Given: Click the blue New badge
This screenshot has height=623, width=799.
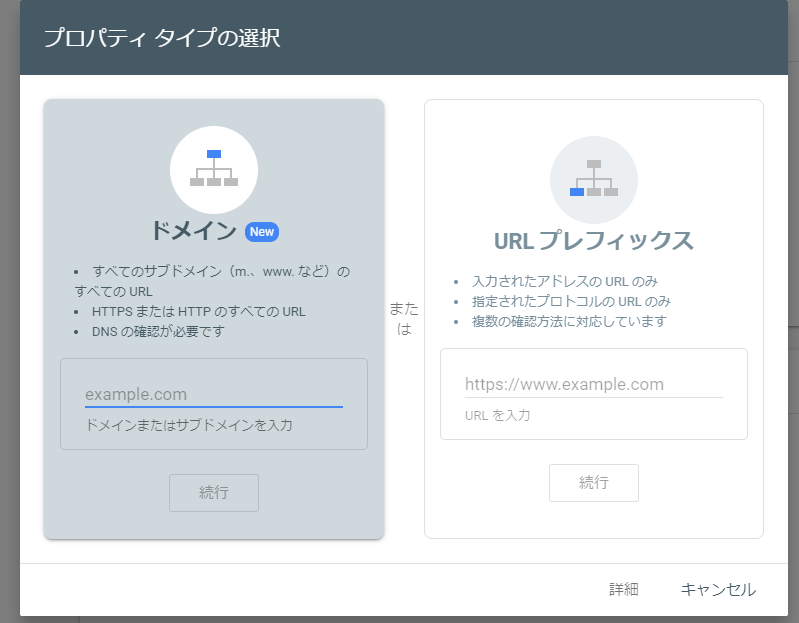Looking at the screenshot, I should 262,232.
